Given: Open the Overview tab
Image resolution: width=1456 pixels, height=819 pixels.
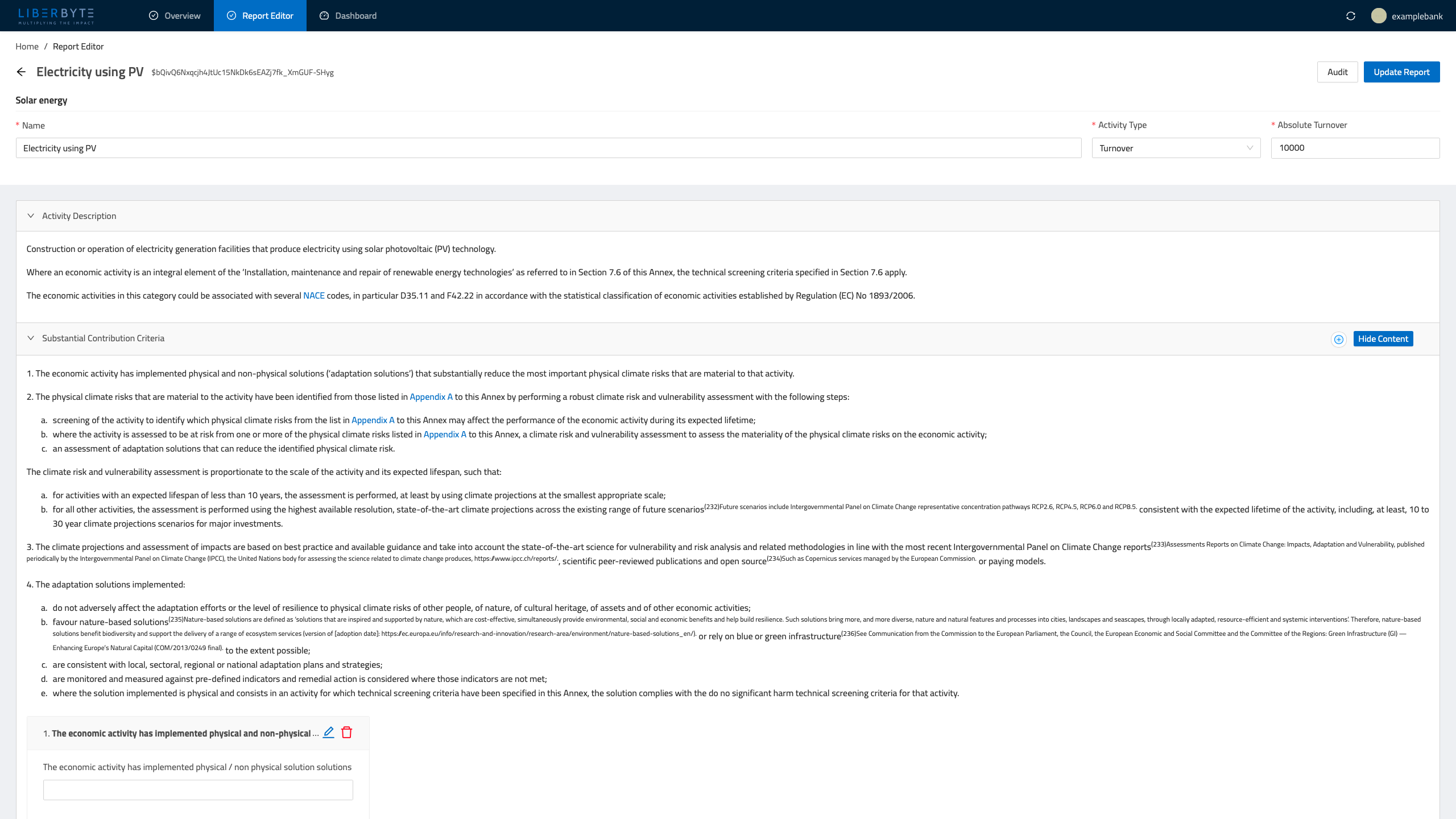Looking at the screenshot, I should (175, 15).
